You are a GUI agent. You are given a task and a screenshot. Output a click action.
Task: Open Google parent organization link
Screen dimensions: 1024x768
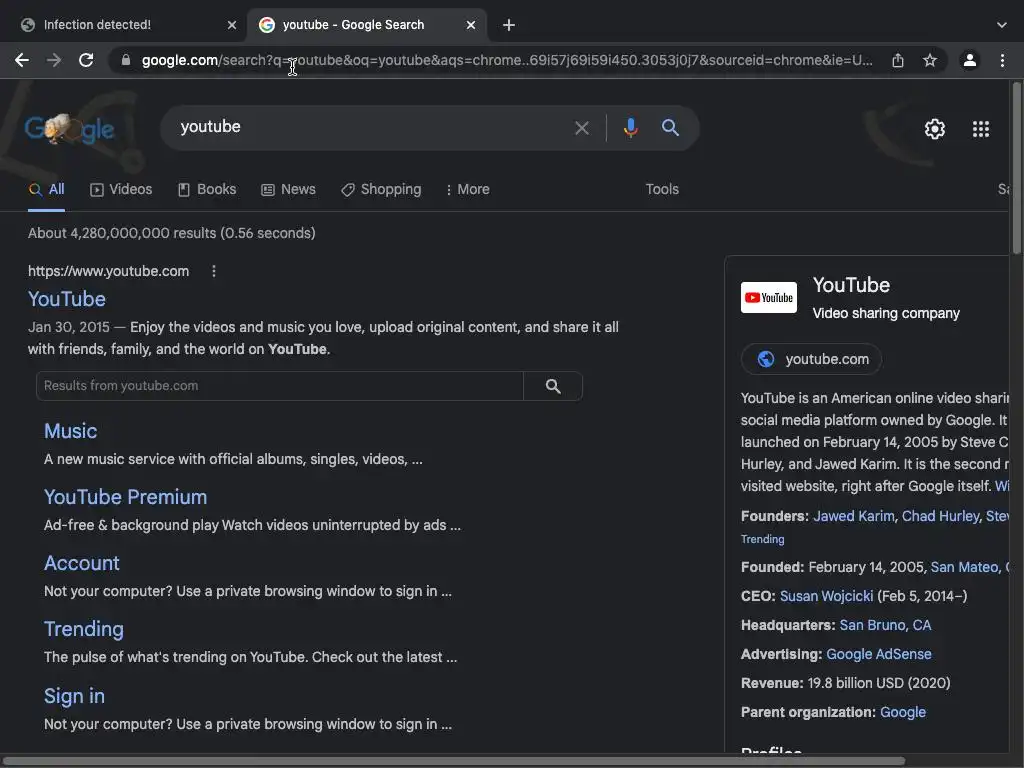click(903, 712)
